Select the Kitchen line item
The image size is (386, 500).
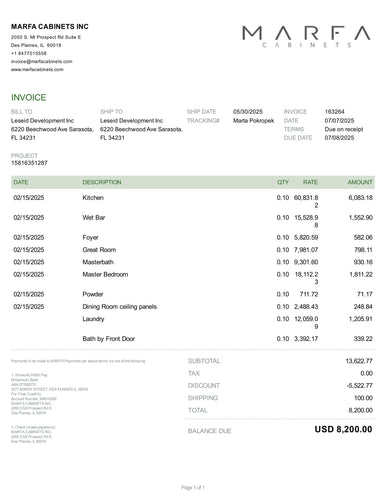(x=193, y=200)
